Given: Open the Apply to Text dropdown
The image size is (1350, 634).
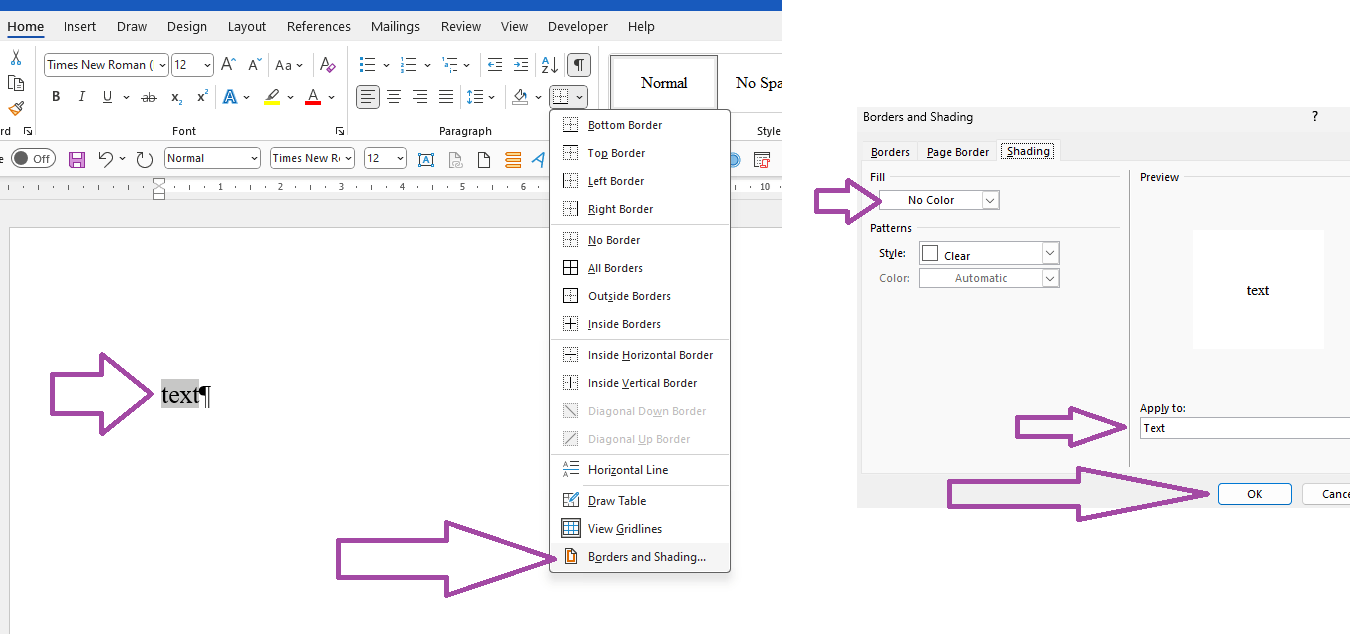Looking at the screenshot, I should (1245, 428).
